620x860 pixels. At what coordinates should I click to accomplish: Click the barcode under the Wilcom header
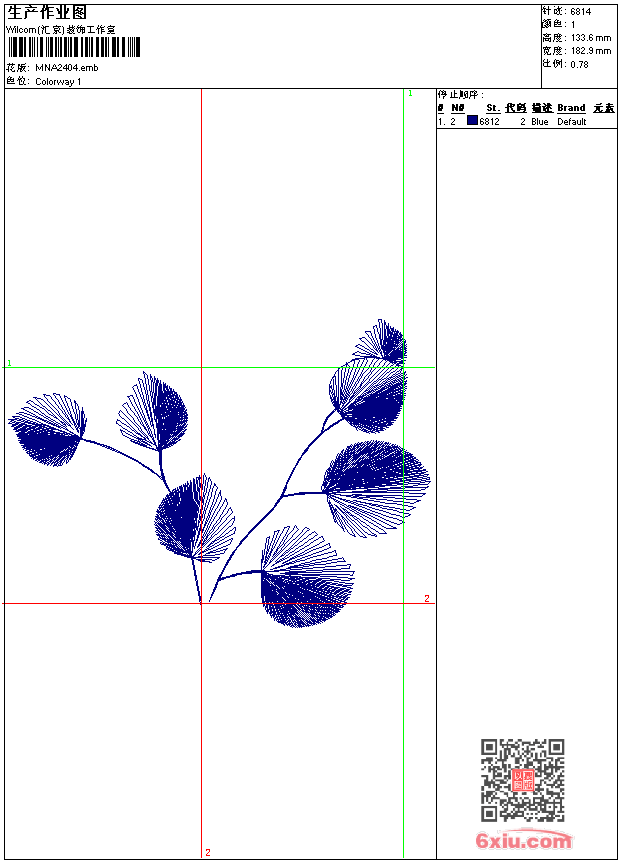tap(74, 47)
